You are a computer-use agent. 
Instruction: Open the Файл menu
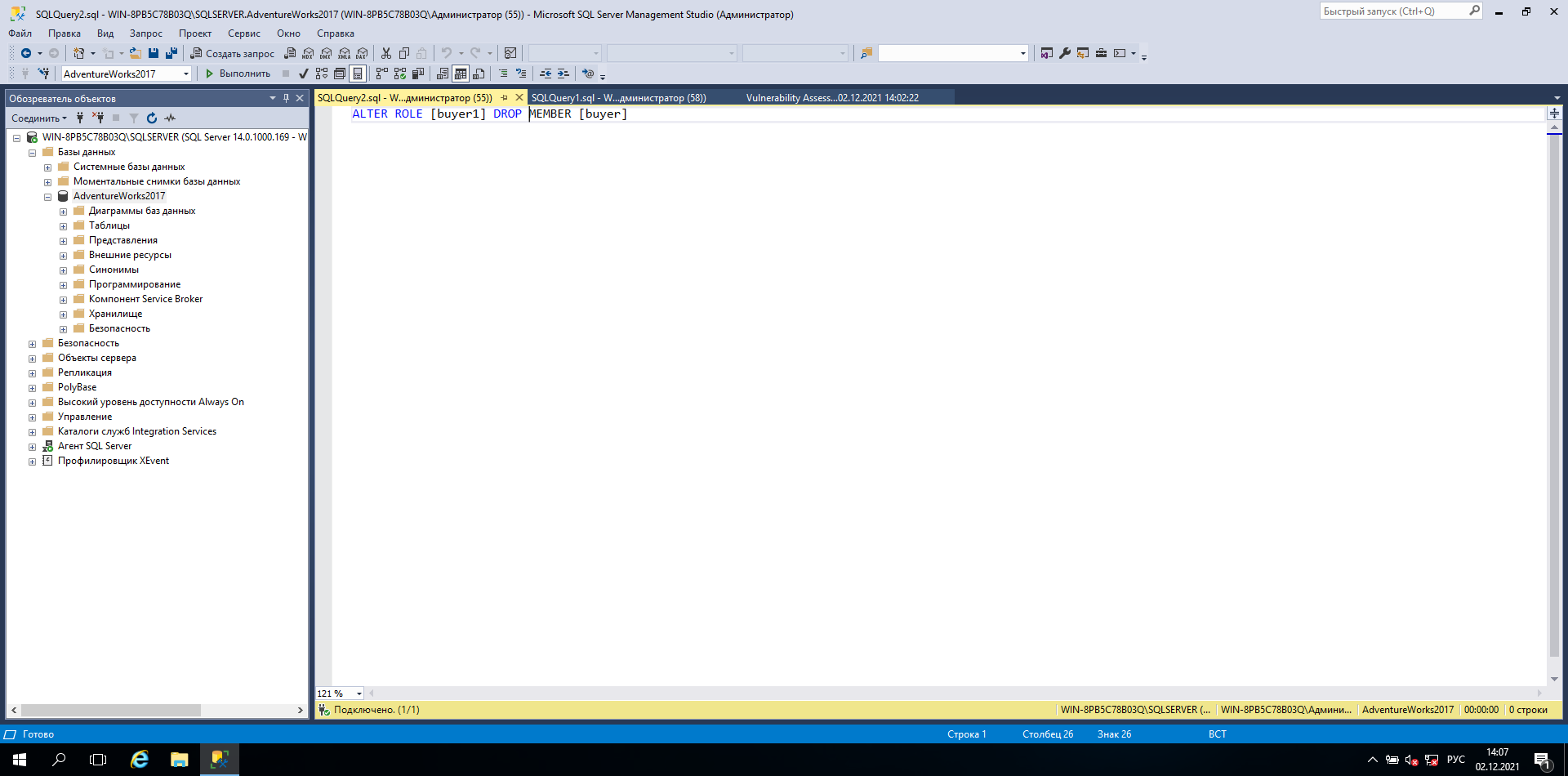pyautogui.click(x=20, y=33)
